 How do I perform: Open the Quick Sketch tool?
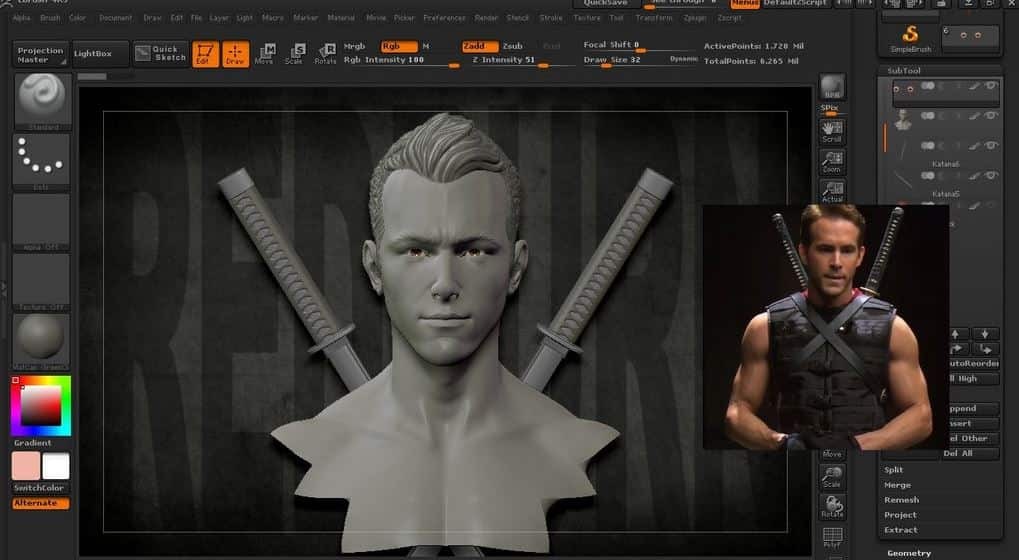click(x=161, y=53)
